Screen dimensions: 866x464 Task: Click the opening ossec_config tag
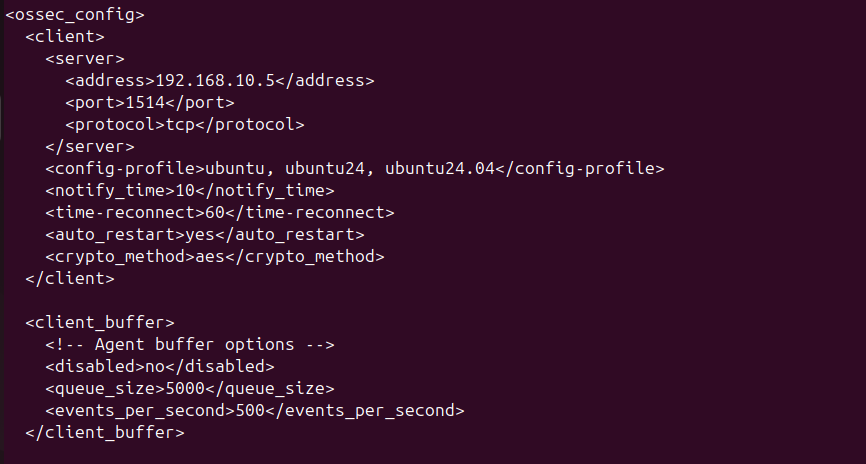(x=75, y=15)
